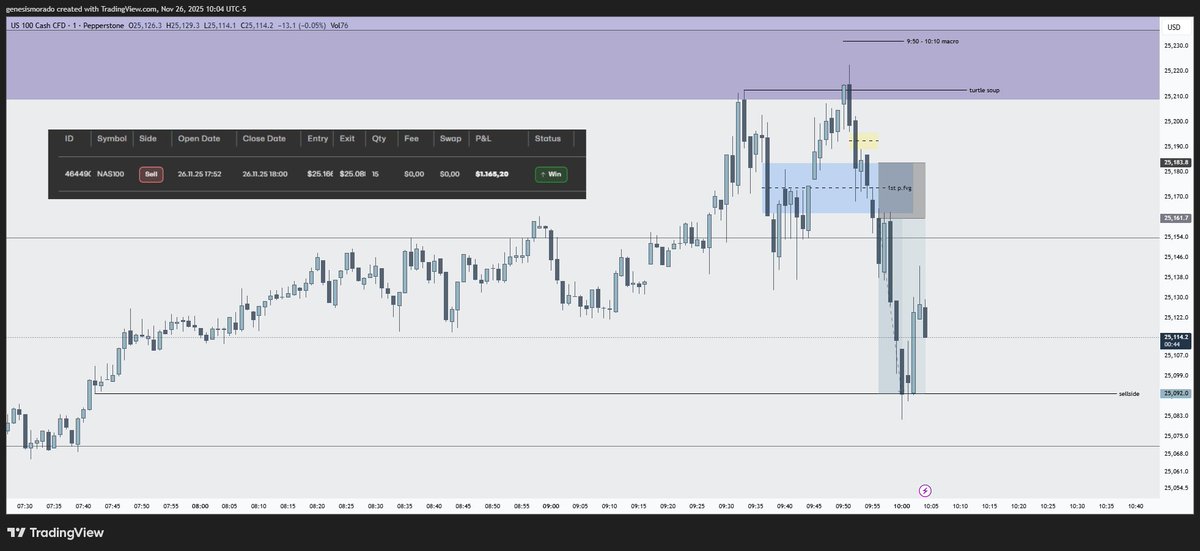Viewport: 1200px width, 551px height.
Task: Click the 25,210.0 price axis label
Action: [x=1174, y=97]
